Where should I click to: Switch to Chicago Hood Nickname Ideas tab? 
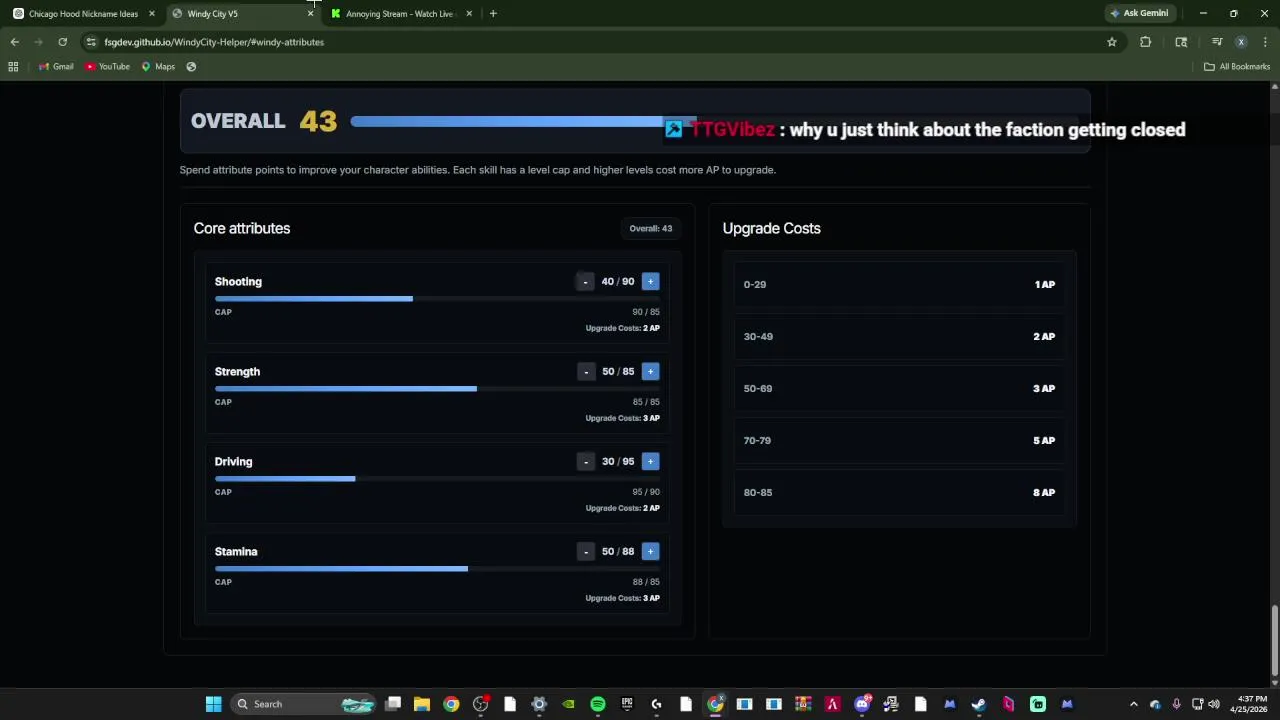[x=83, y=14]
